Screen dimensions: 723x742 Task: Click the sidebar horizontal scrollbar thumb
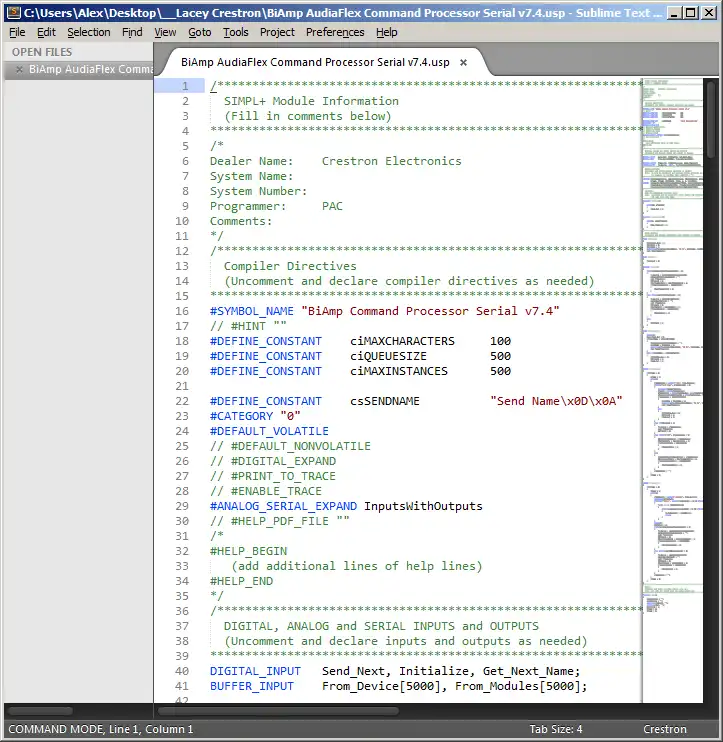pyautogui.click(x=41, y=711)
